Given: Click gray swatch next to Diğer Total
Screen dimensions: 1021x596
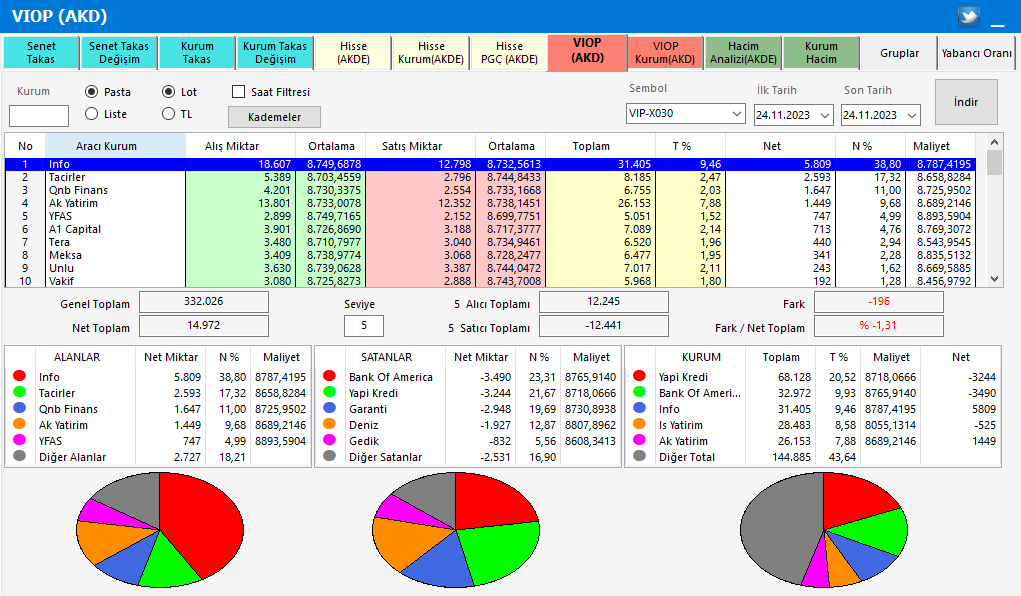Looking at the screenshot, I should pos(639,455).
